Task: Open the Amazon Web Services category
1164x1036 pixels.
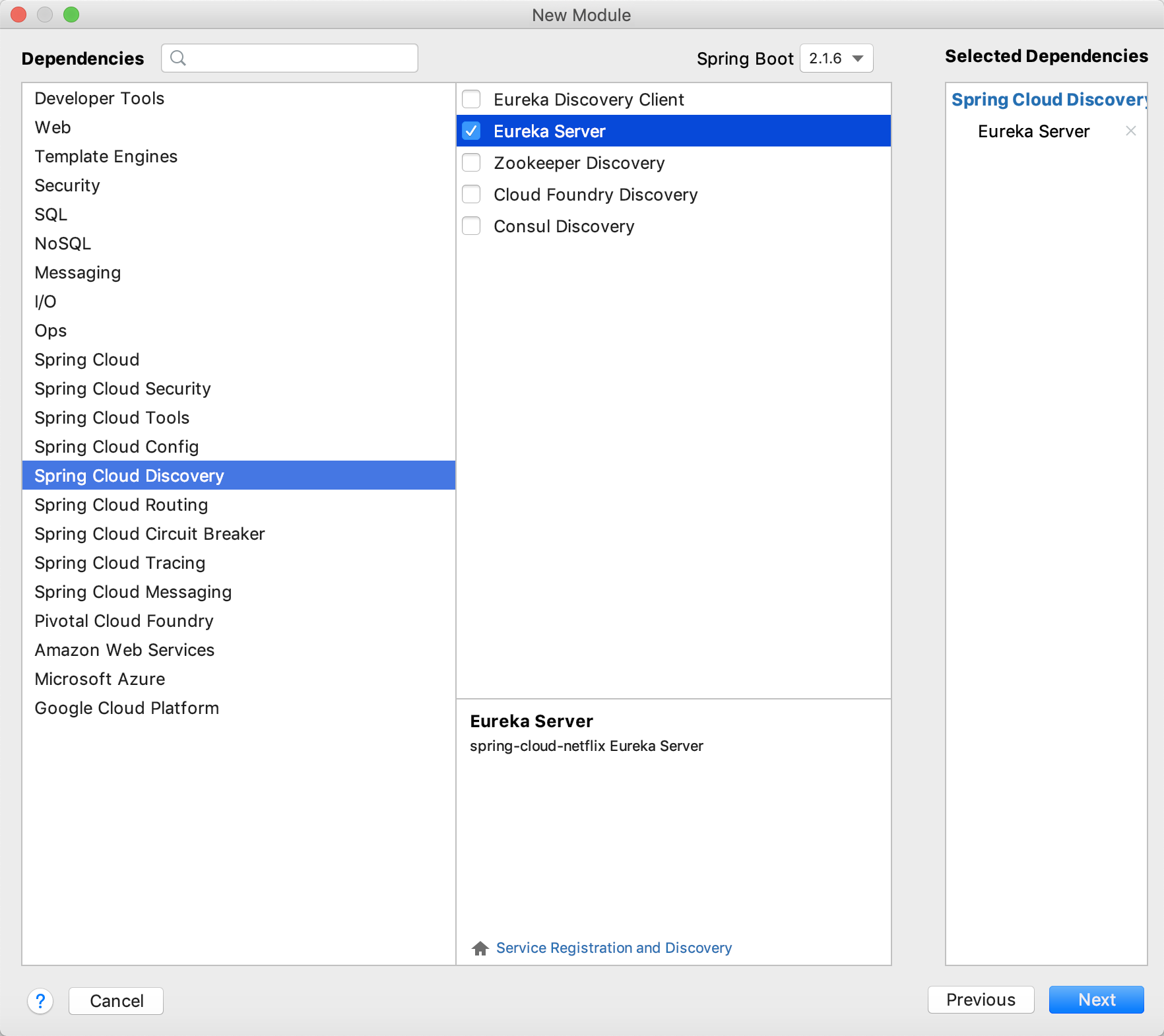Action: point(124,650)
